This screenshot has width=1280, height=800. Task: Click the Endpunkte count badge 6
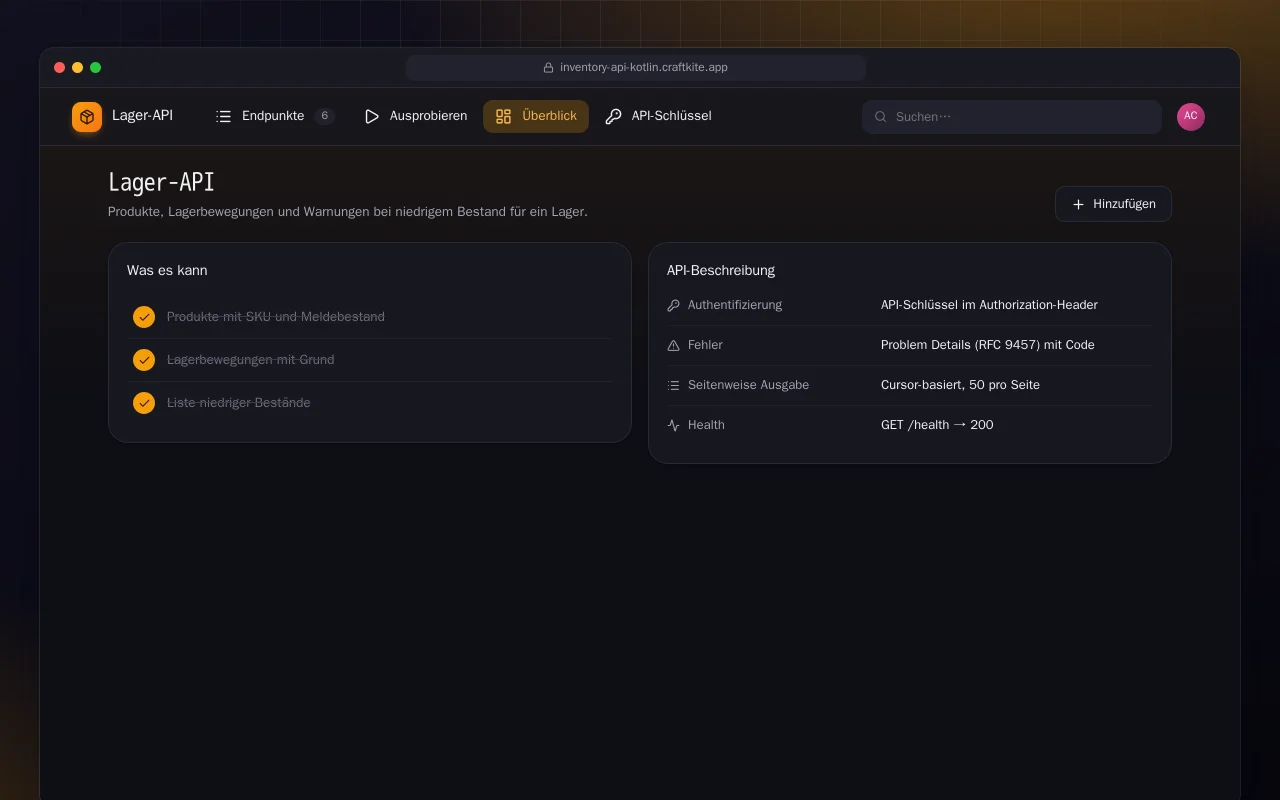[324, 116]
